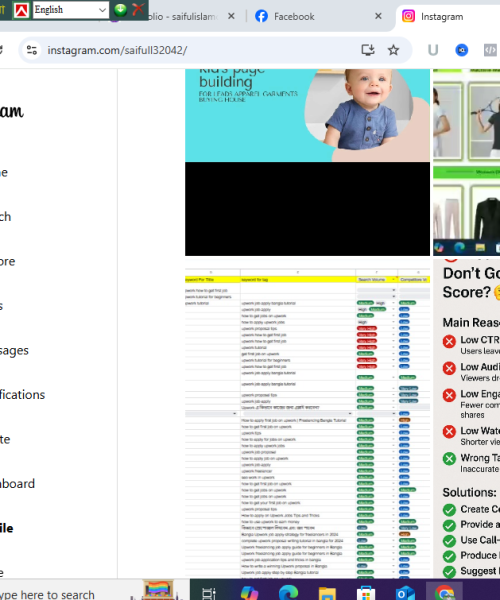This screenshot has width=500, height=600.
Task: Switch to the Facebook tab
Action: coord(294,16)
